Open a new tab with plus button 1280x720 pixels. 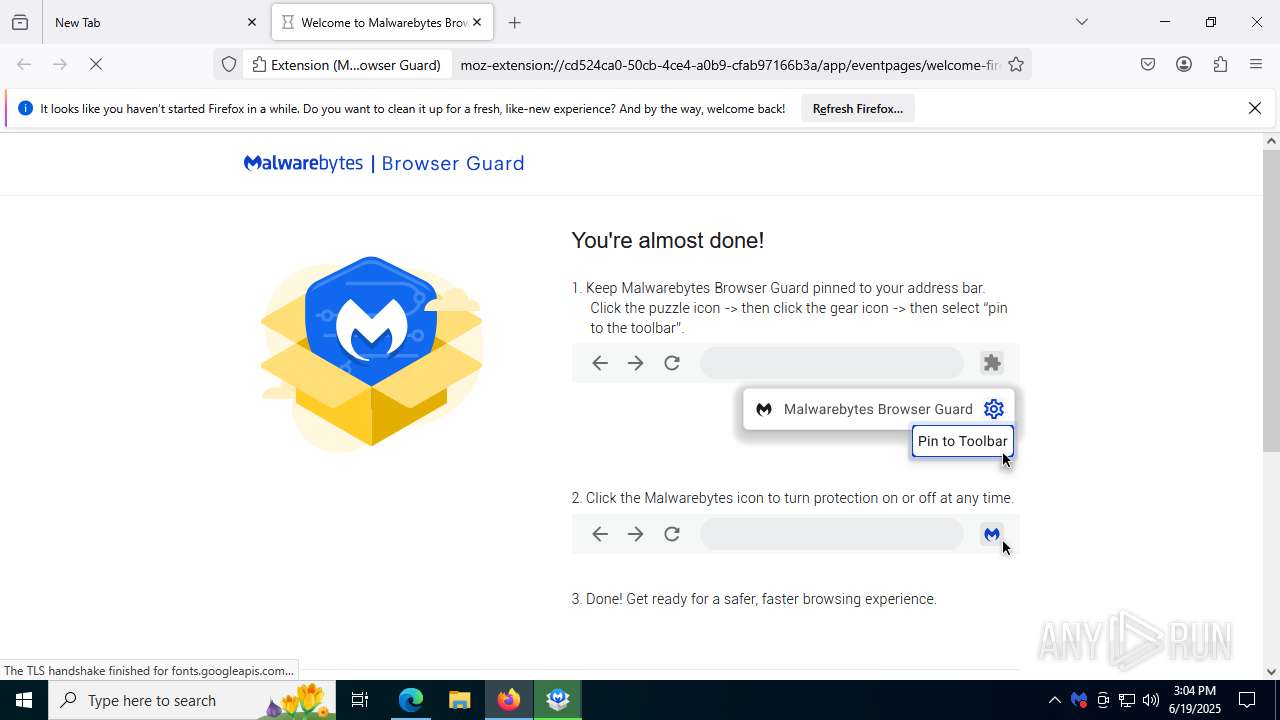515,22
